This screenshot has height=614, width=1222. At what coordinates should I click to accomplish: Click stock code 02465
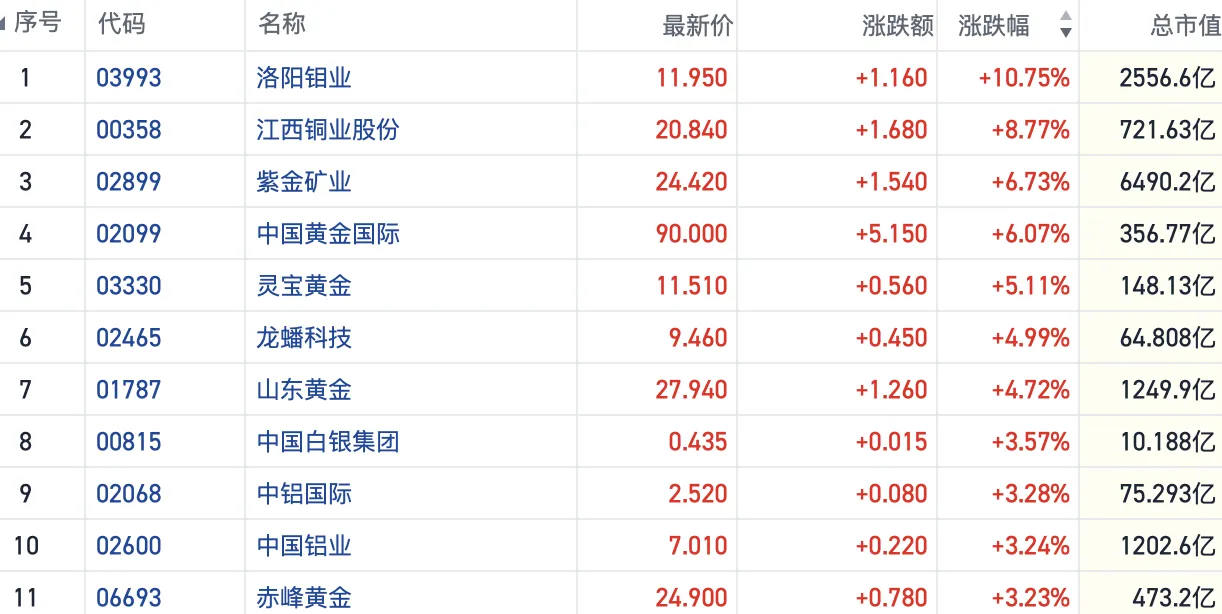coord(128,338)
